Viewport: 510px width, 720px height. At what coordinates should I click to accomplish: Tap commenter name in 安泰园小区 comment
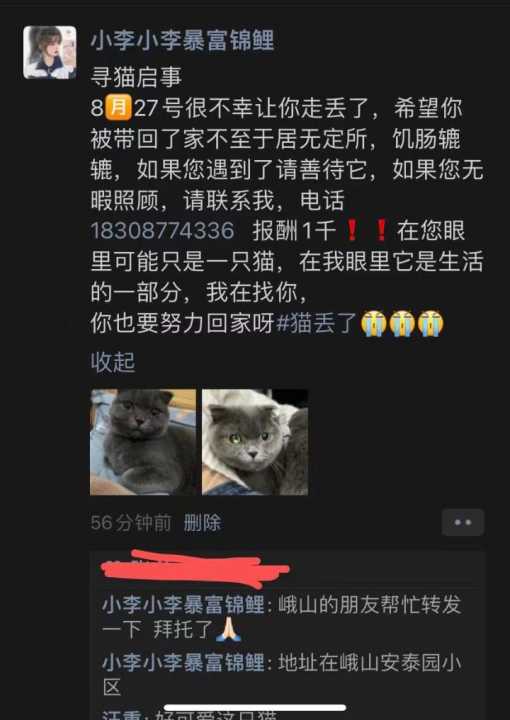coord(183,663)
